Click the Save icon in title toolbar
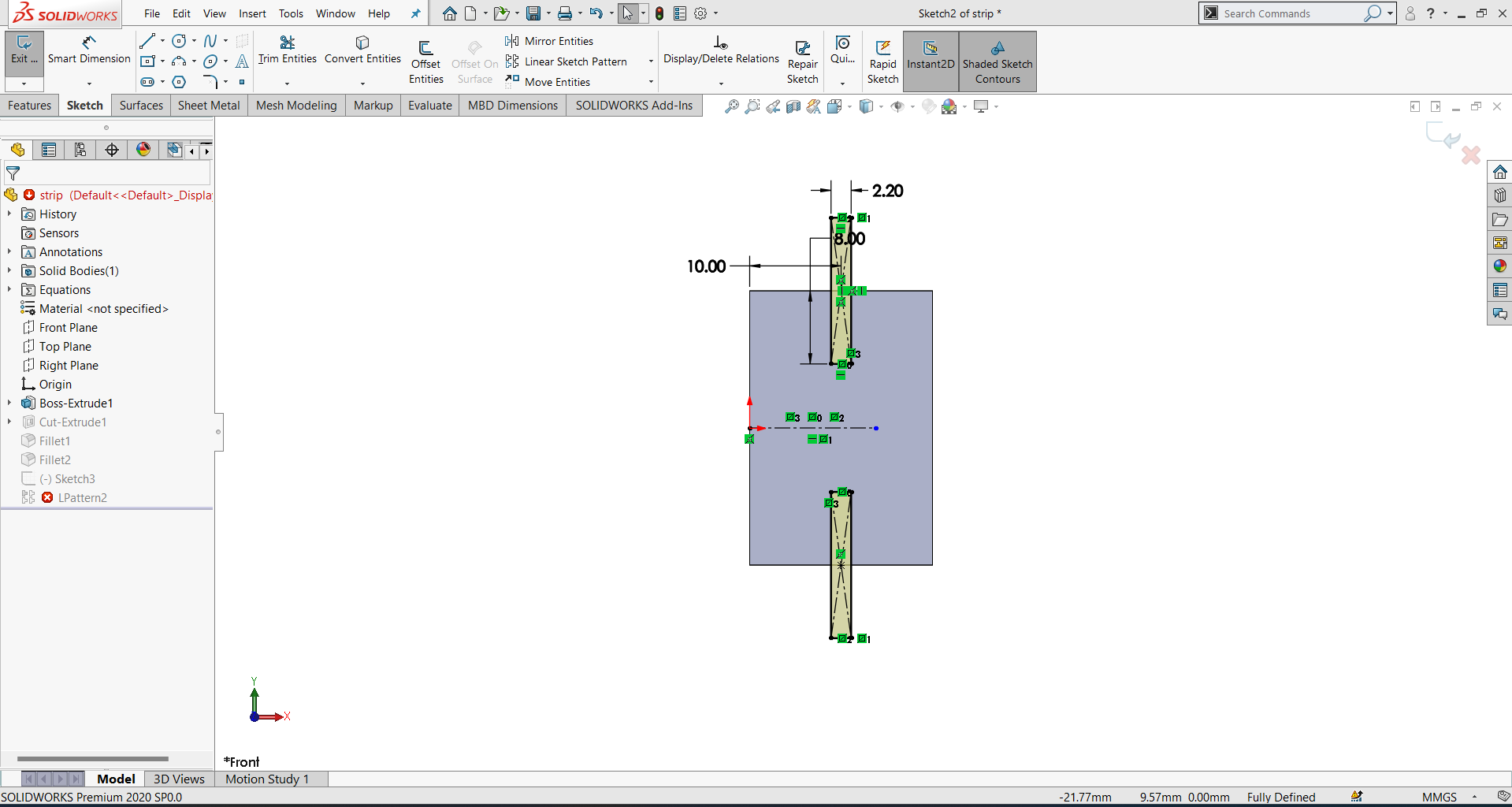The height and width of the screenshot is (807, 1512). [533, 13]
